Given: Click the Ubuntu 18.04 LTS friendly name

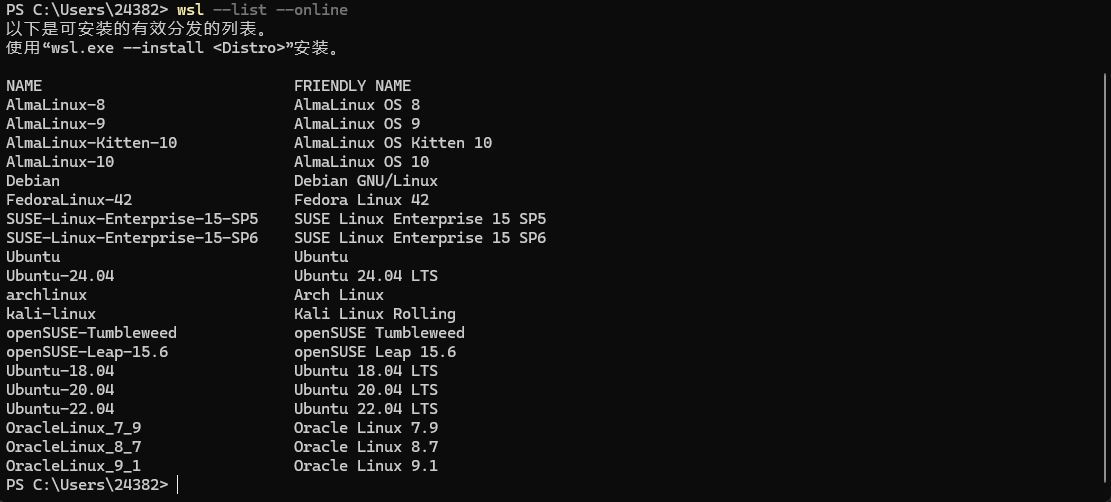Looking at the screenshot, I should pos(366,371).
